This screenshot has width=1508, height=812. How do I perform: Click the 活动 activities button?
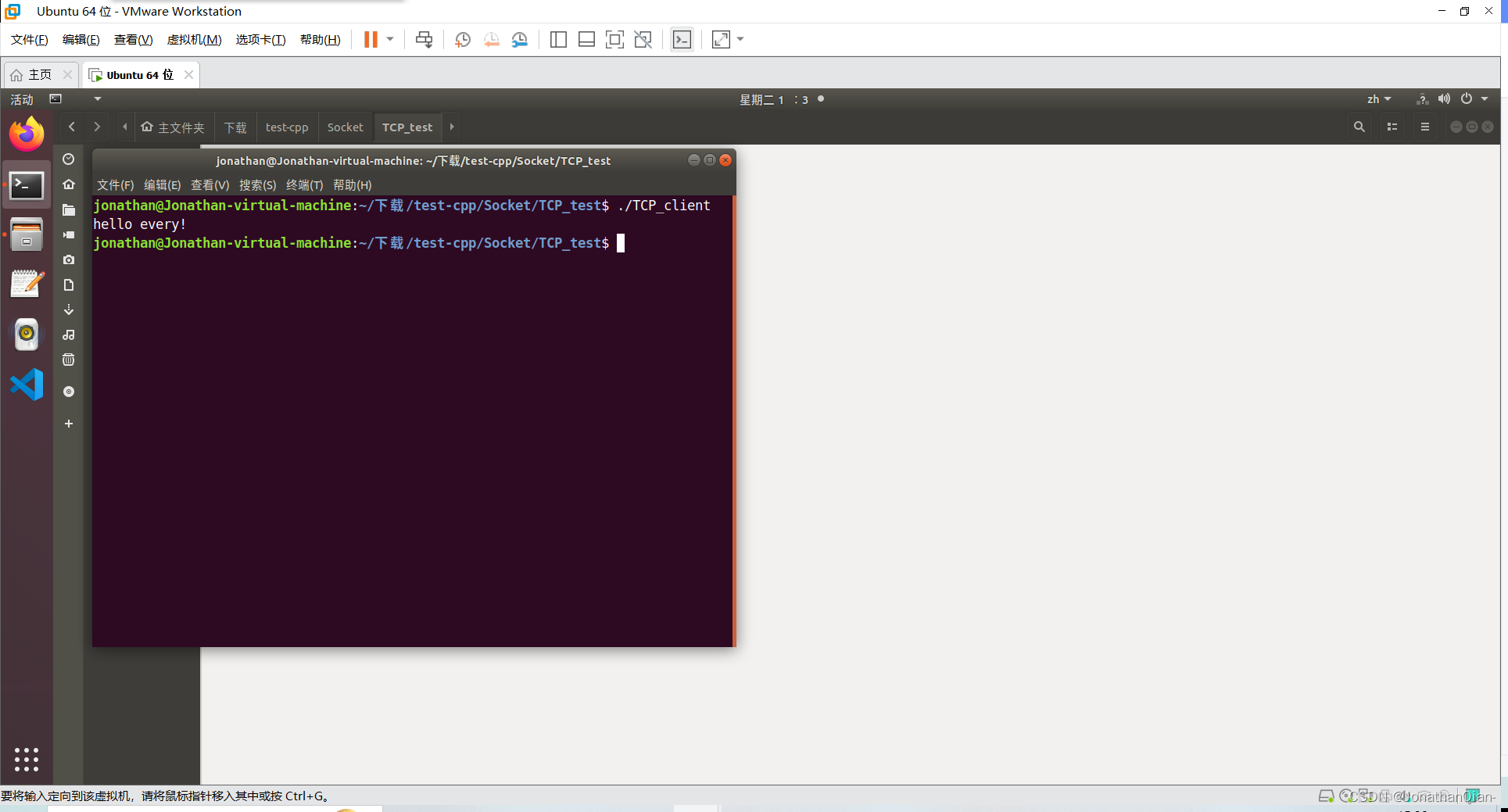pos(22,99)
